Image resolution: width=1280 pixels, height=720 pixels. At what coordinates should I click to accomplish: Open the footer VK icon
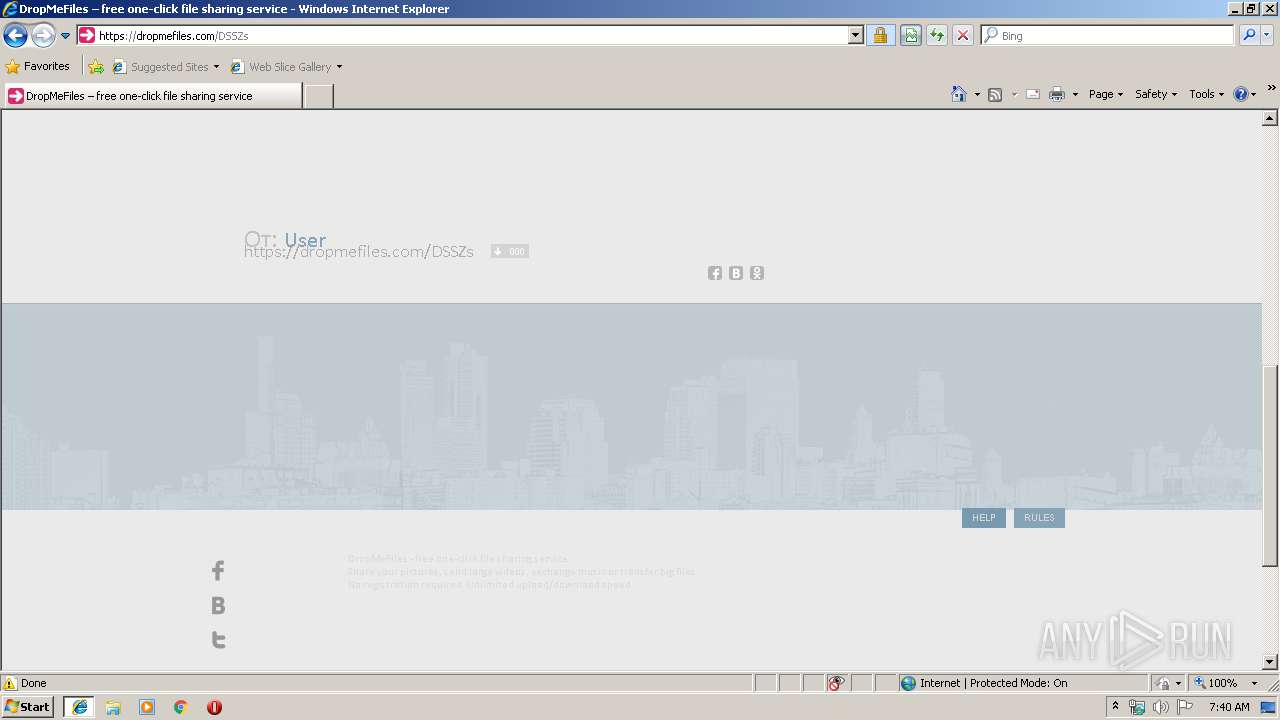218,605
